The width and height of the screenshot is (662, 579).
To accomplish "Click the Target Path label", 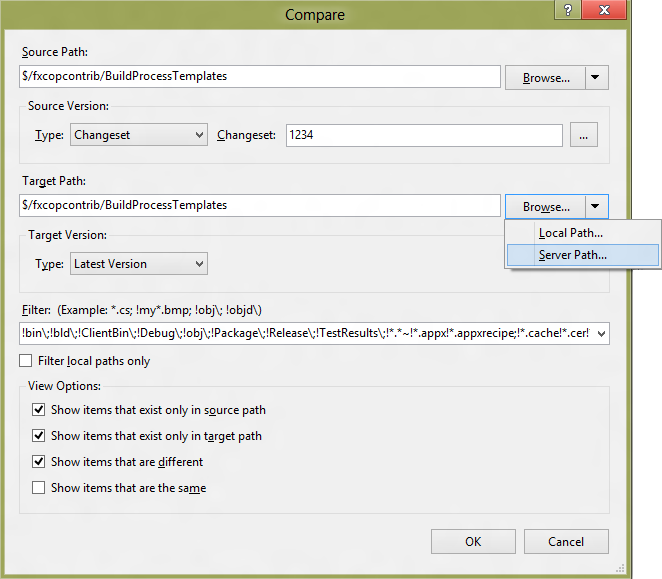I will pyautogui.click(x=54, y=181).
